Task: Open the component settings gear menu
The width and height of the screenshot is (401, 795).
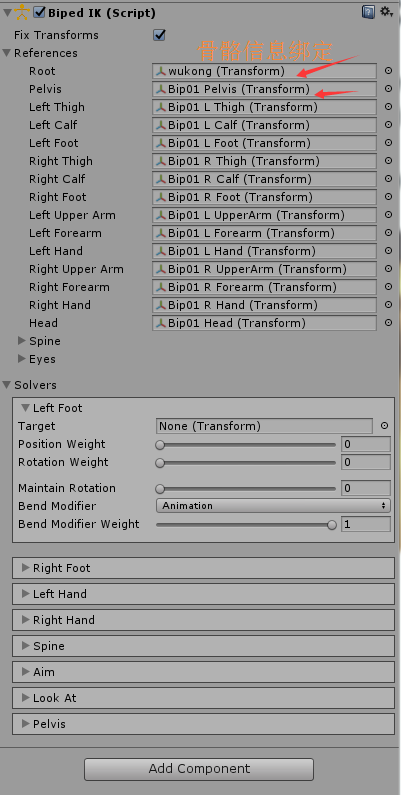Action: (x=387, y=12)
